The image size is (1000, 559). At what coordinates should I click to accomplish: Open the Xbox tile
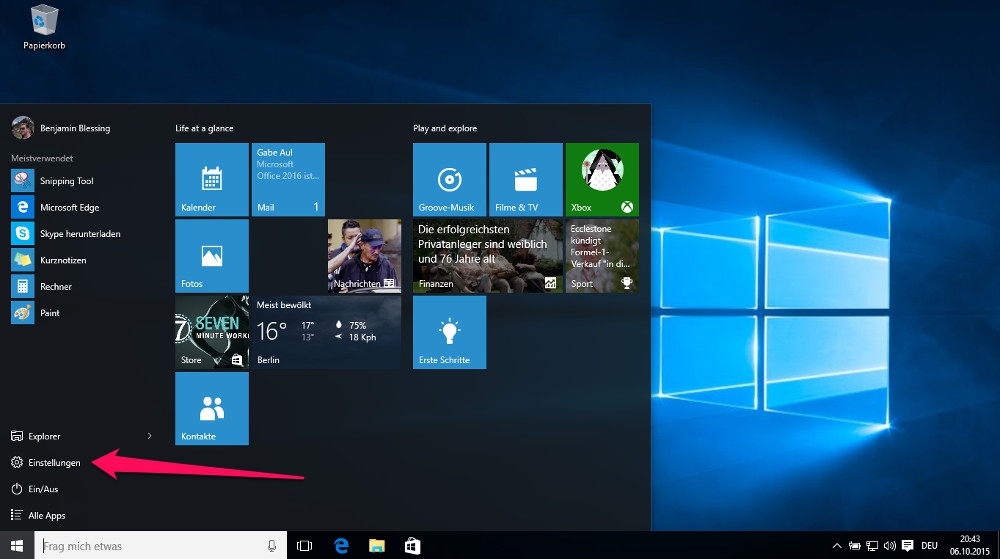pyautogui.click(x=602, y=180)
